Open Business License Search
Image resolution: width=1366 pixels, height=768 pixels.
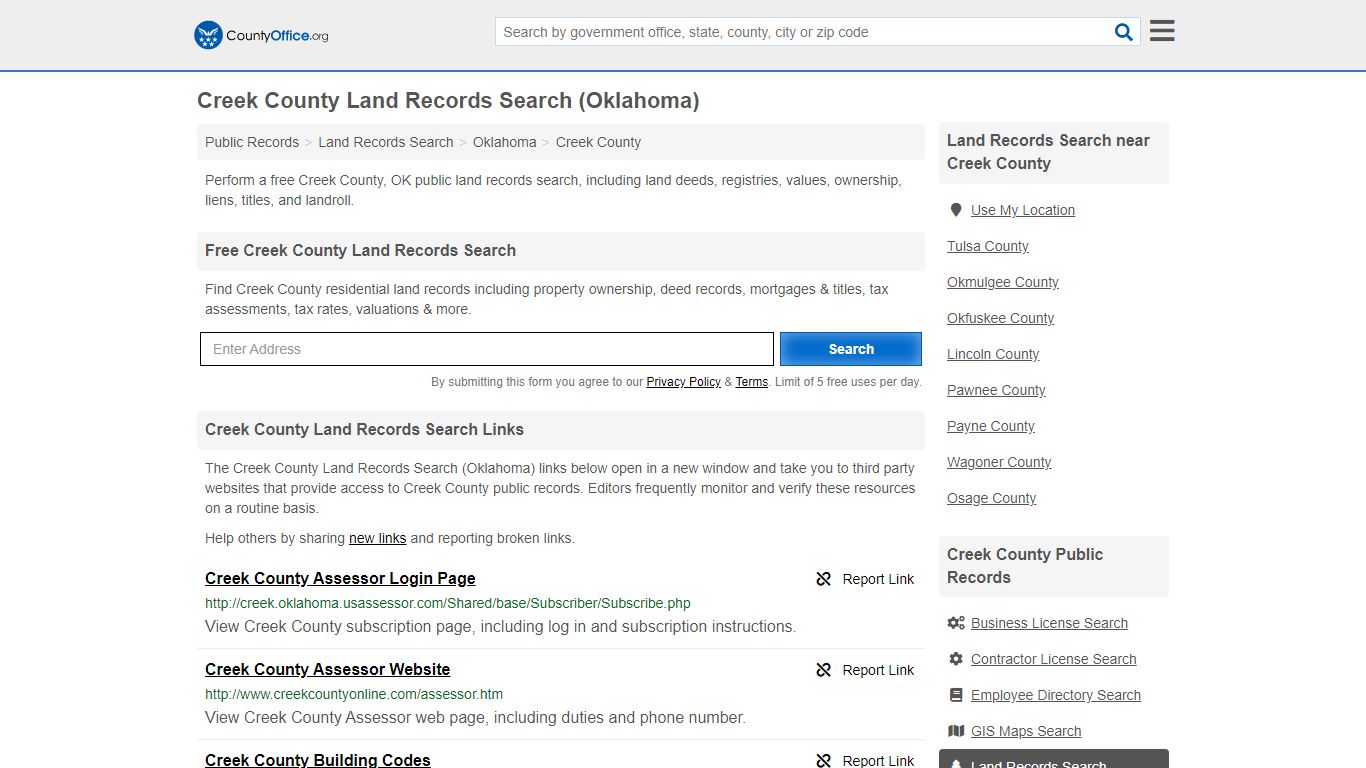click(x=1049, y=623)
